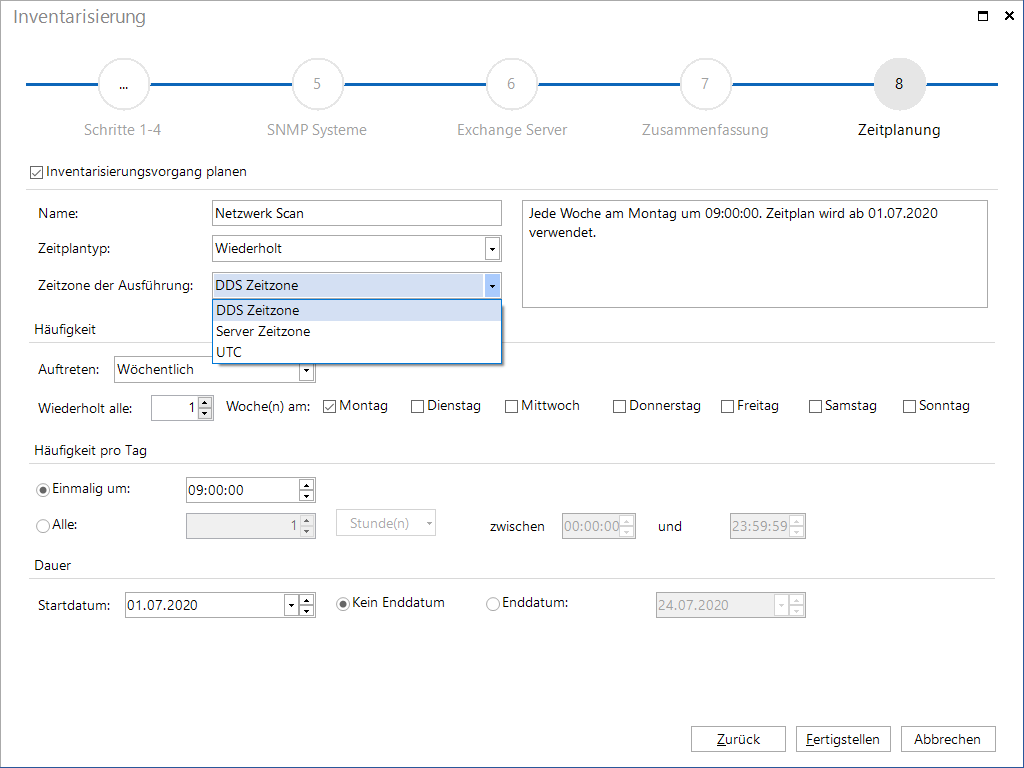Pick UTC in the timezone list
This screenshot has height=768, width=1024.
pos(357,352)
